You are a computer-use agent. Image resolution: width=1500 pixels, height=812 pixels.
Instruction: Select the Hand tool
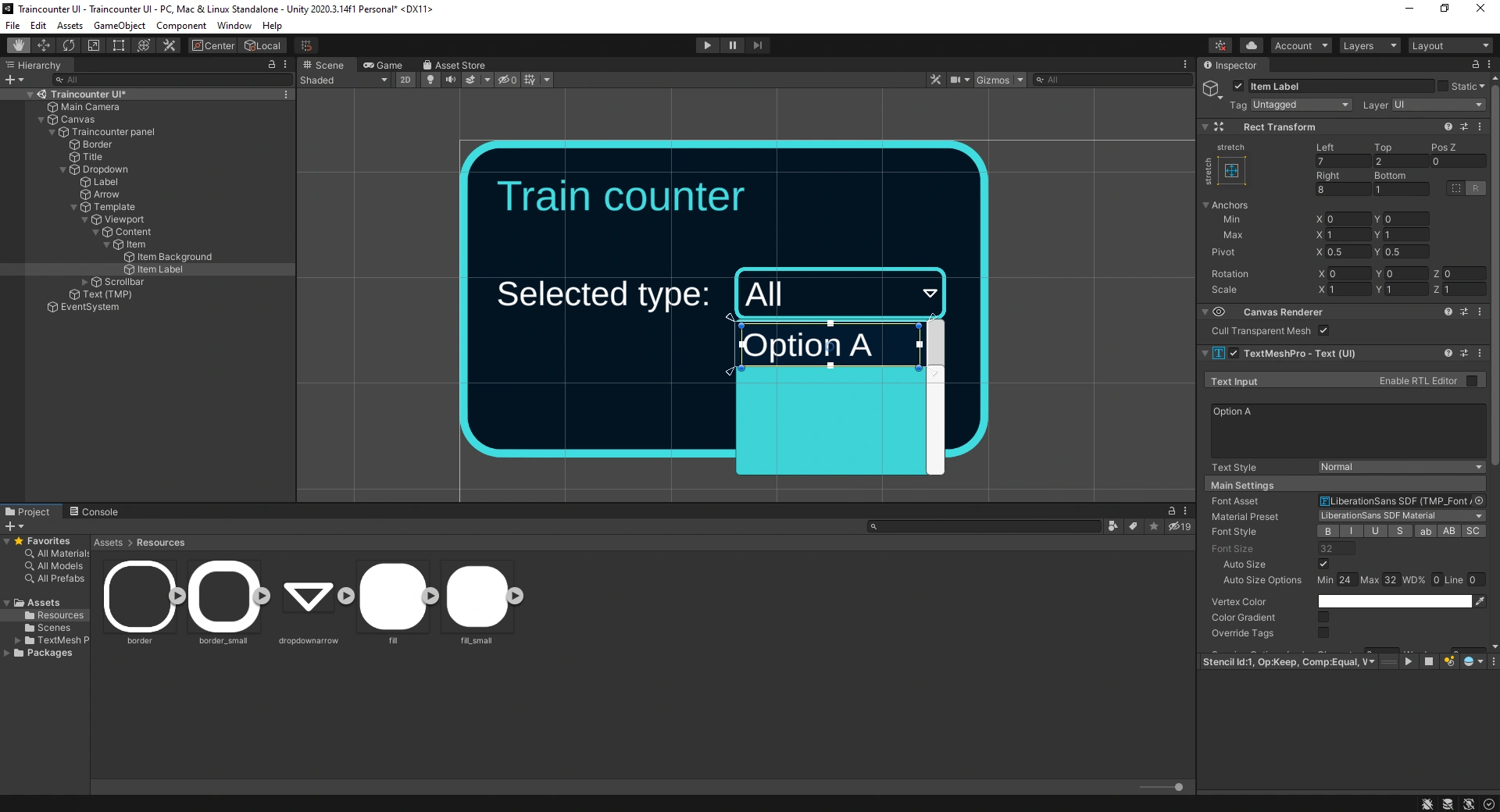click(x=18, y=45)
